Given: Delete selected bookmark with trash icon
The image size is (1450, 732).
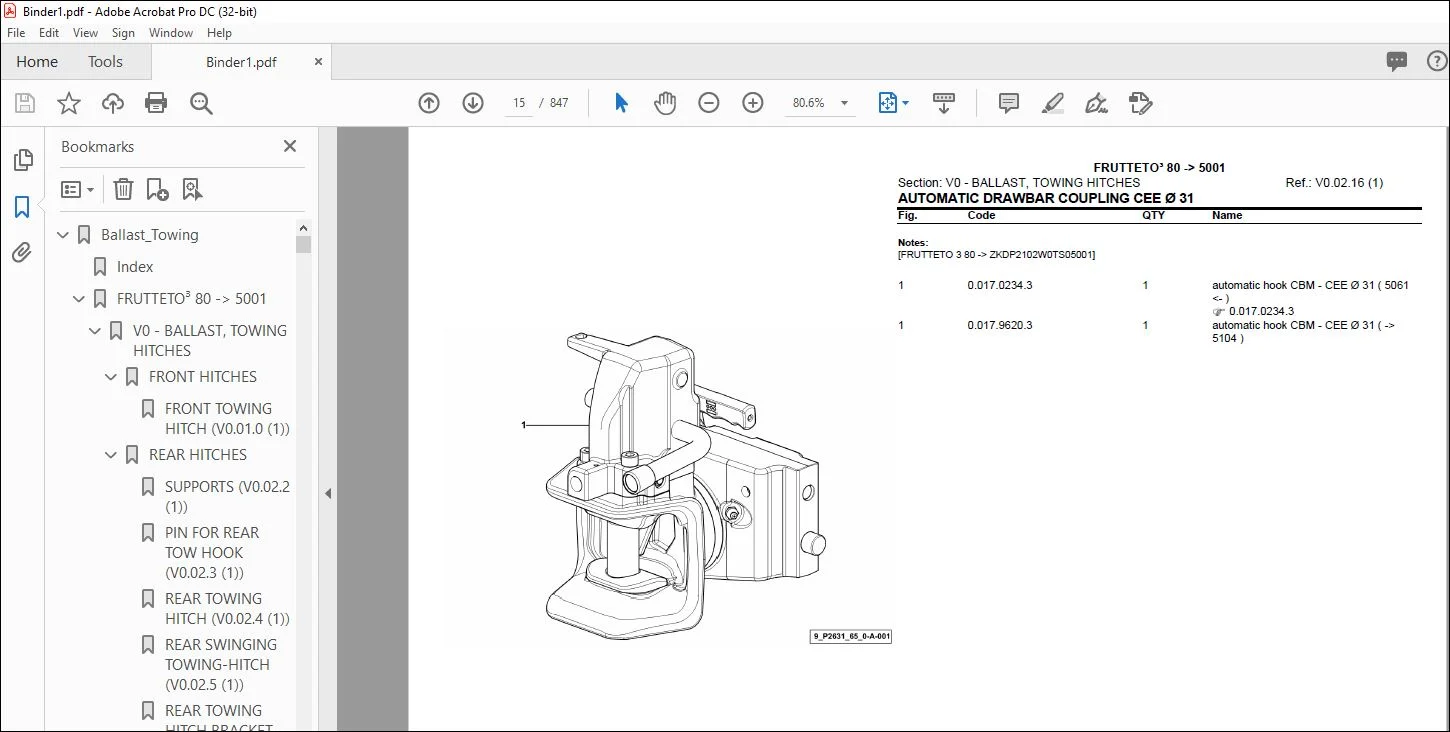Looking at the screenshot, I should click(x=123, y=189).
